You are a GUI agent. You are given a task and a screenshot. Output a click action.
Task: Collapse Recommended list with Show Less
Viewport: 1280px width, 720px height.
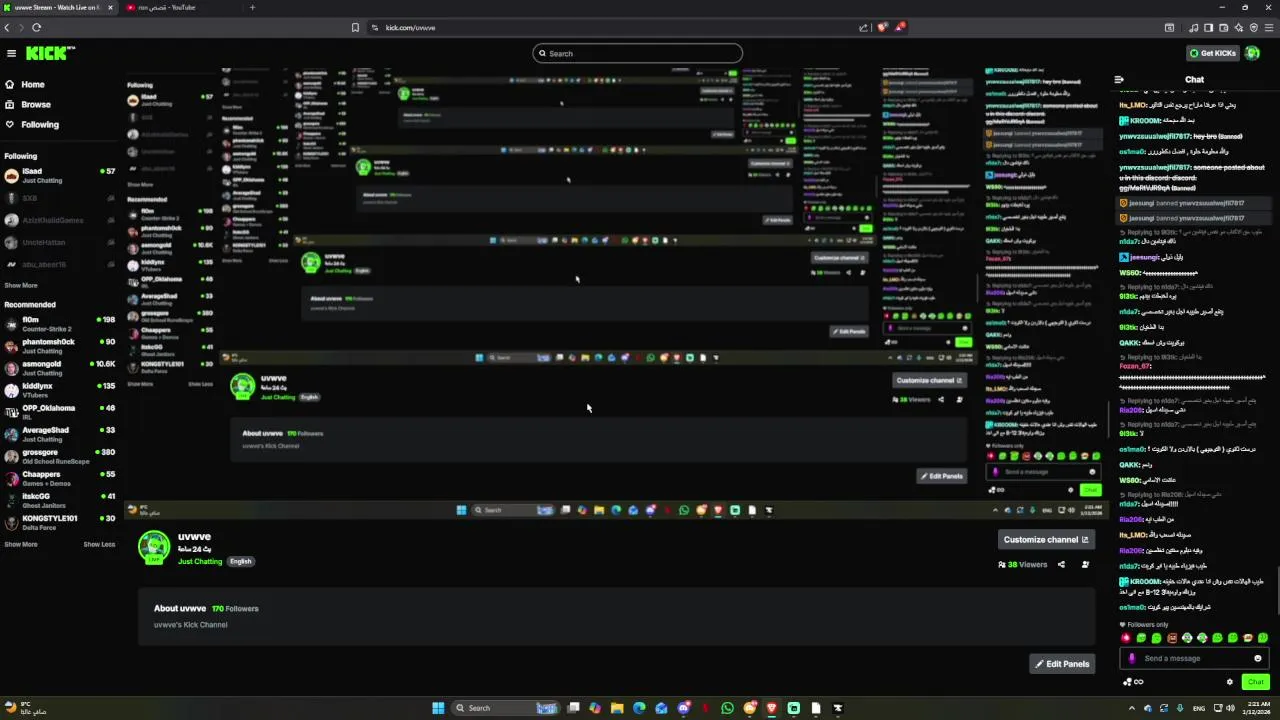[99, 544]
